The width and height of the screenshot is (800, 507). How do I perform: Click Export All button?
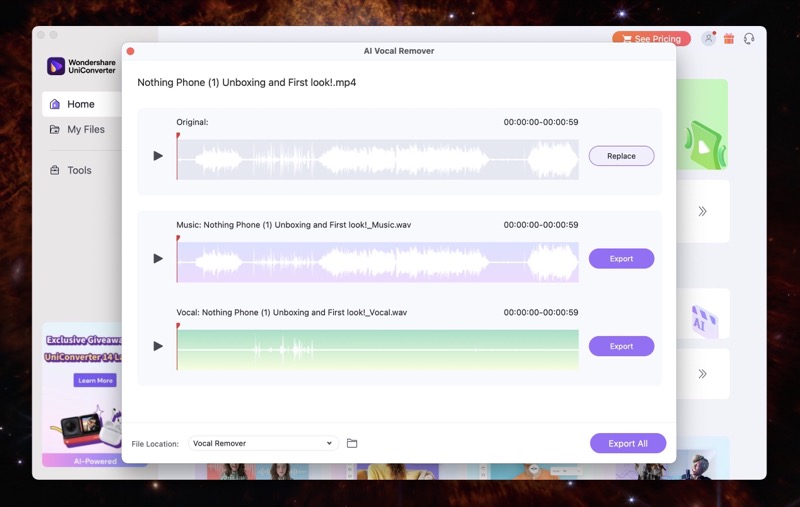[x=628, y=443]
